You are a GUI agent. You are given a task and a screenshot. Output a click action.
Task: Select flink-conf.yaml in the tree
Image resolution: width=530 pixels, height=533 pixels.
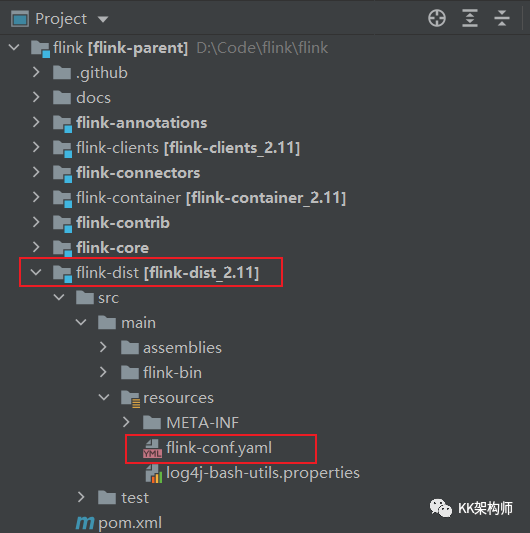pyautogui.click(x=219, y=448)
